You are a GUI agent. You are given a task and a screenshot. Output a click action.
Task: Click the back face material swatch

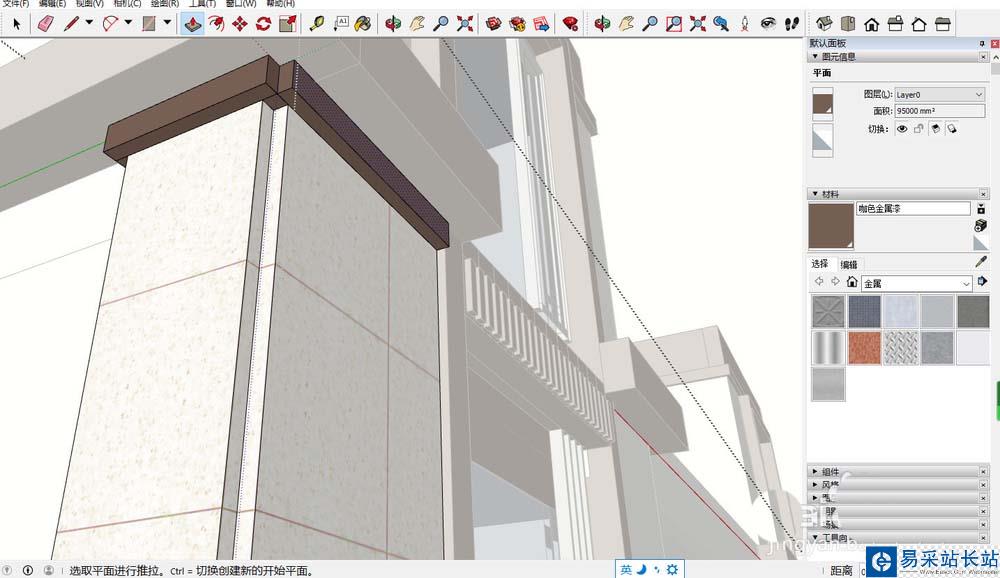coord(823,140)
